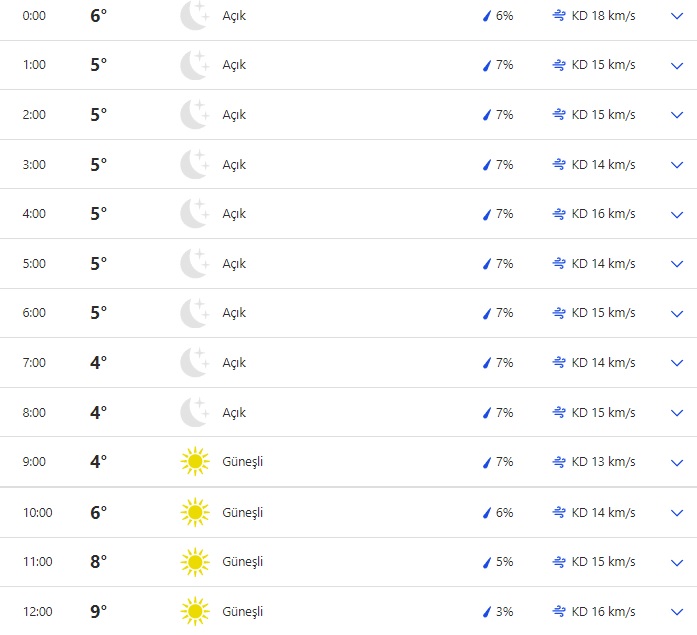Click the sun icon for 9:00
Image resolution: width=697 pixels, height=635 pixels.
point(194,462)
